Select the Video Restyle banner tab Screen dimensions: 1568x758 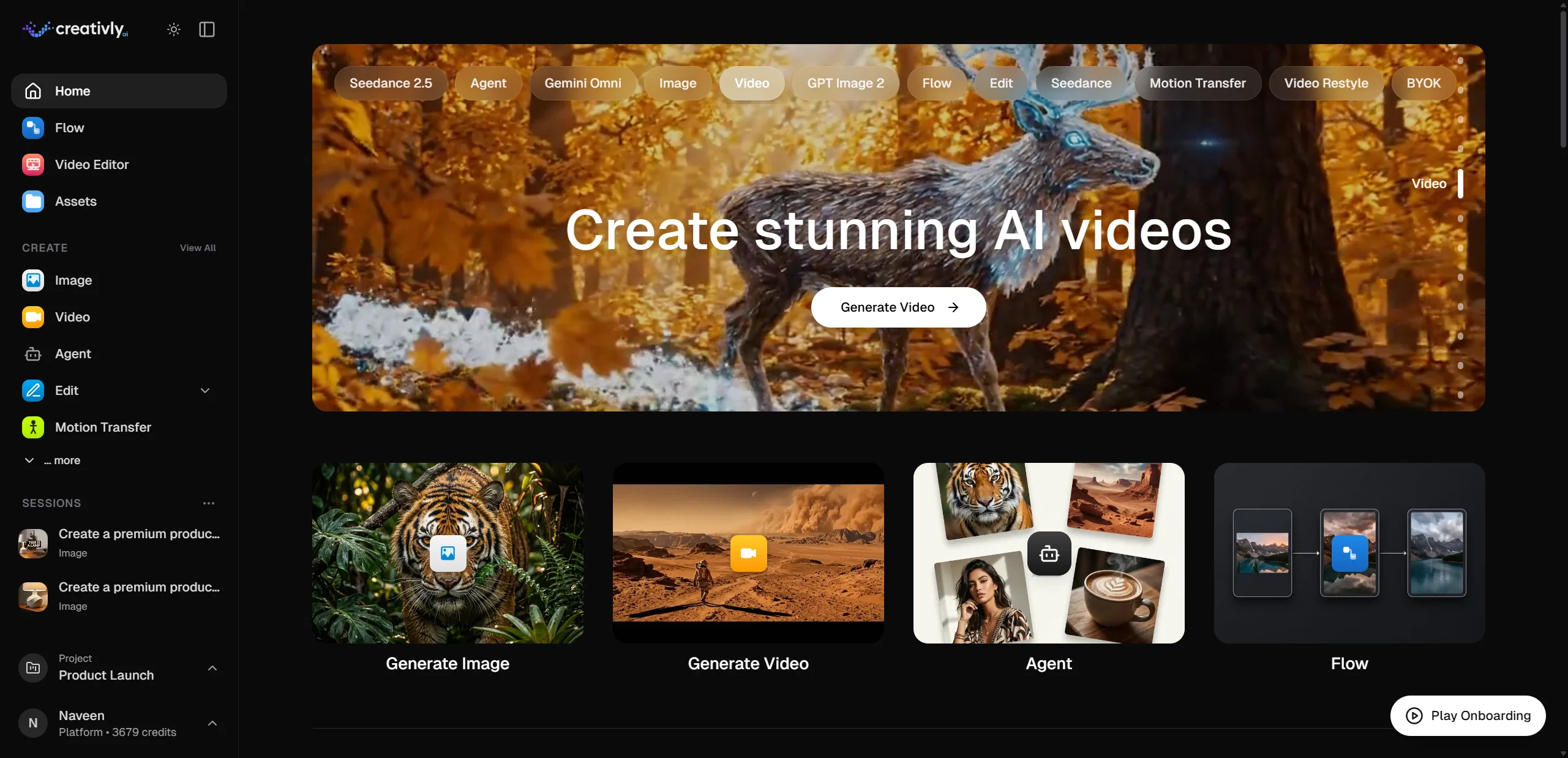tap(1326, 83)
